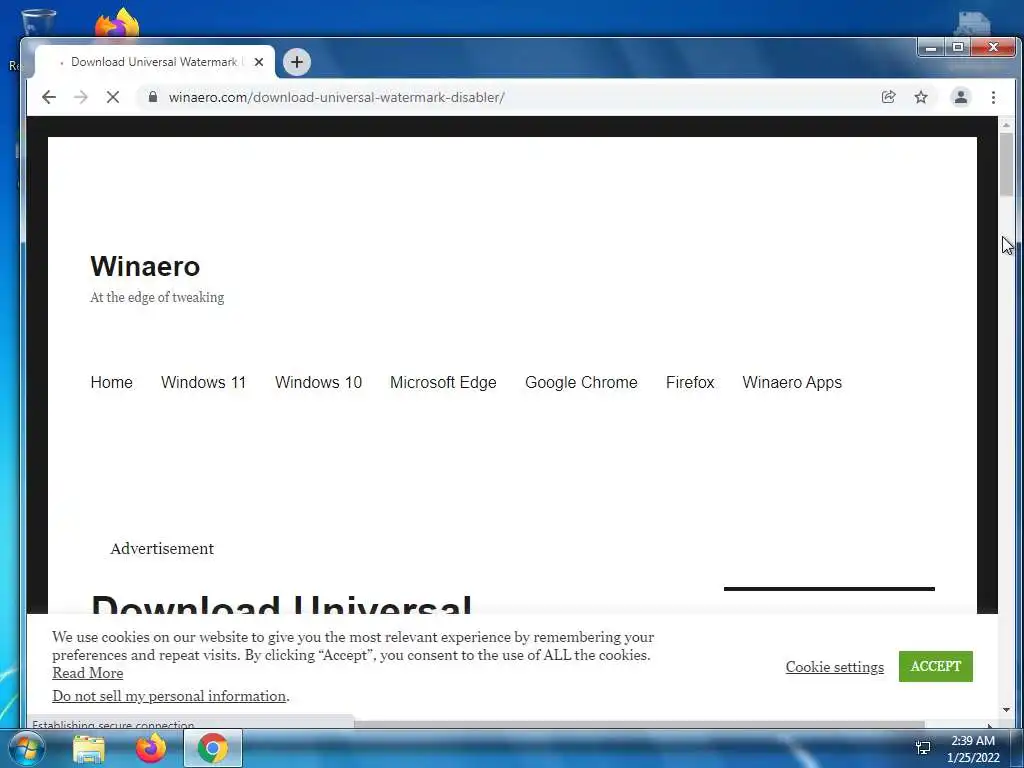The image size is (1024, 768).
Task: Go back using the Chrome back arrow
Action: [49, 97]
